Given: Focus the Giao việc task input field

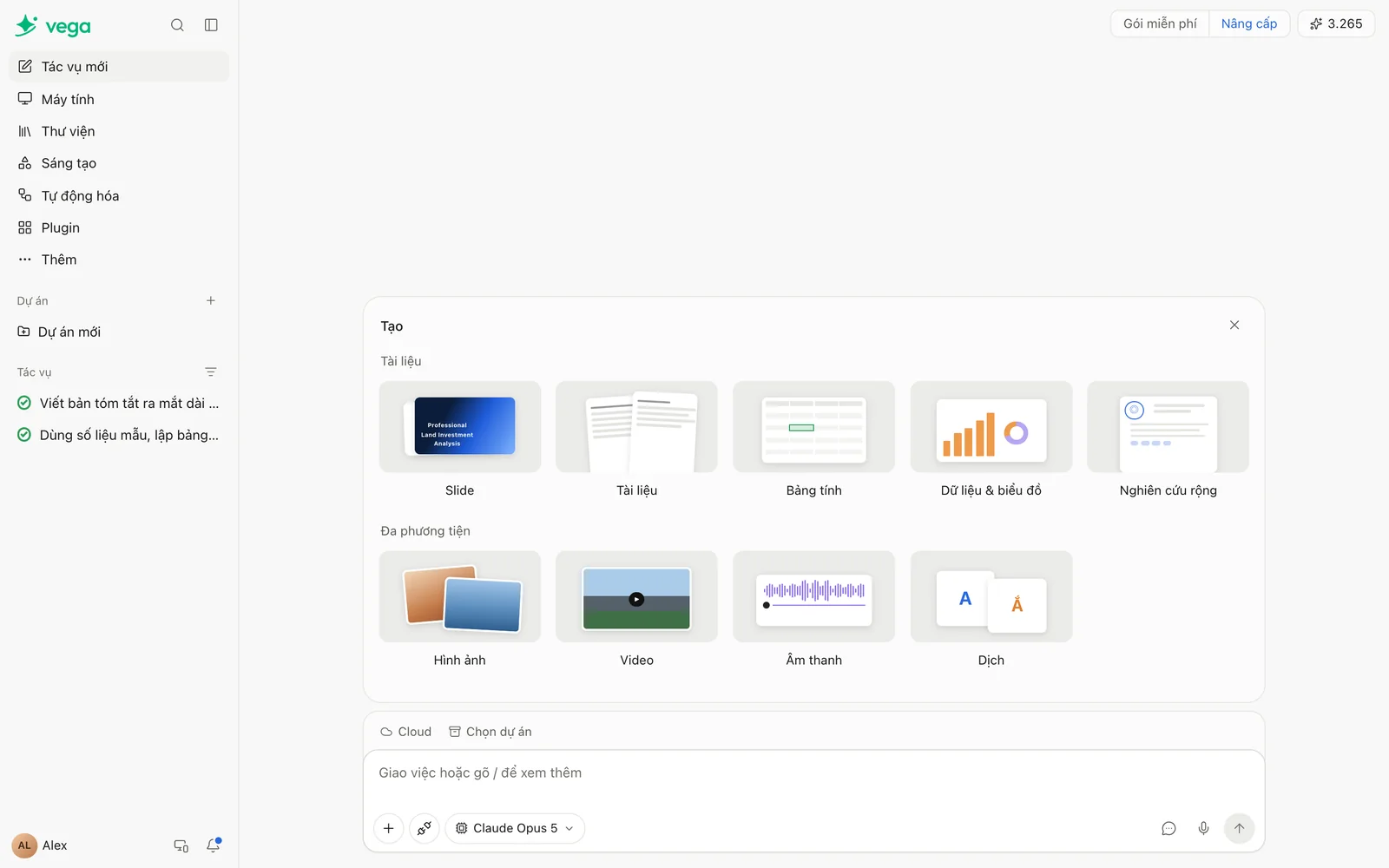Looking at the screenshot, I should coord(813,773).
